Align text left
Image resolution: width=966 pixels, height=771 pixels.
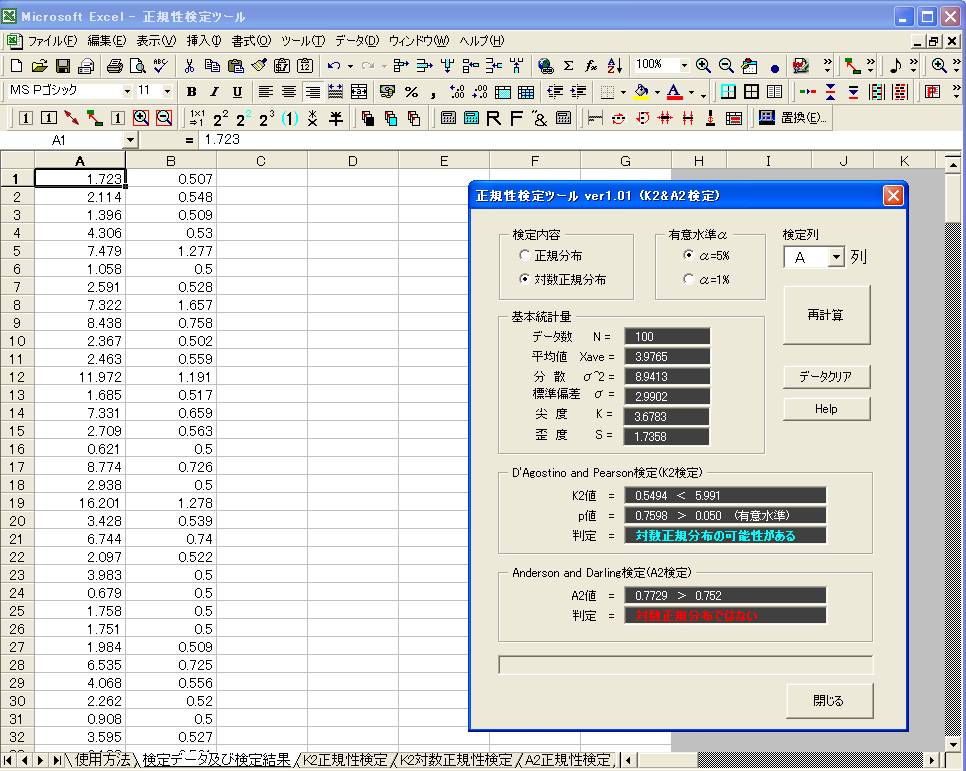tap(266, 92)
